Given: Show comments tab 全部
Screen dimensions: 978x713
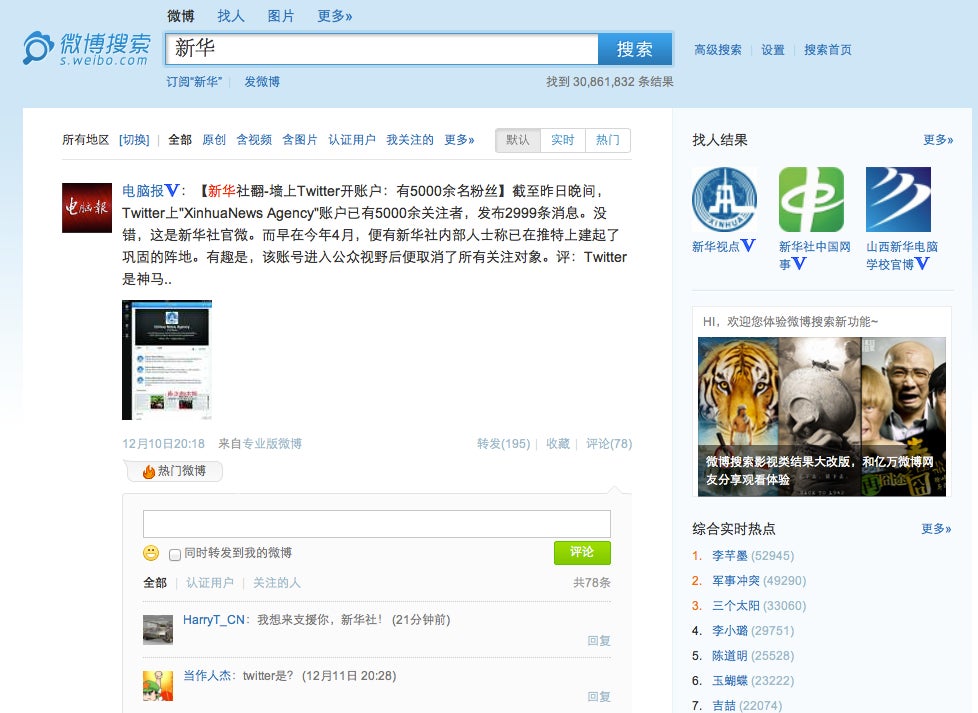Looking at the screenshot, I should (x=155, y=583).
